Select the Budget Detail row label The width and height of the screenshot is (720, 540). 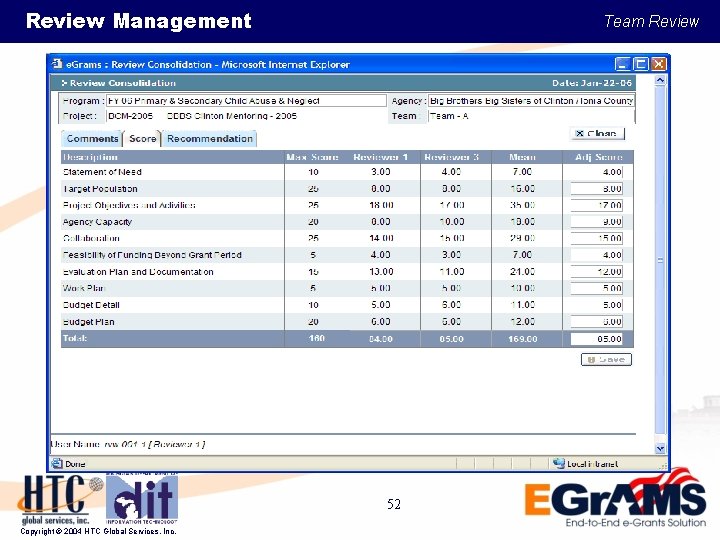point(91,305)
